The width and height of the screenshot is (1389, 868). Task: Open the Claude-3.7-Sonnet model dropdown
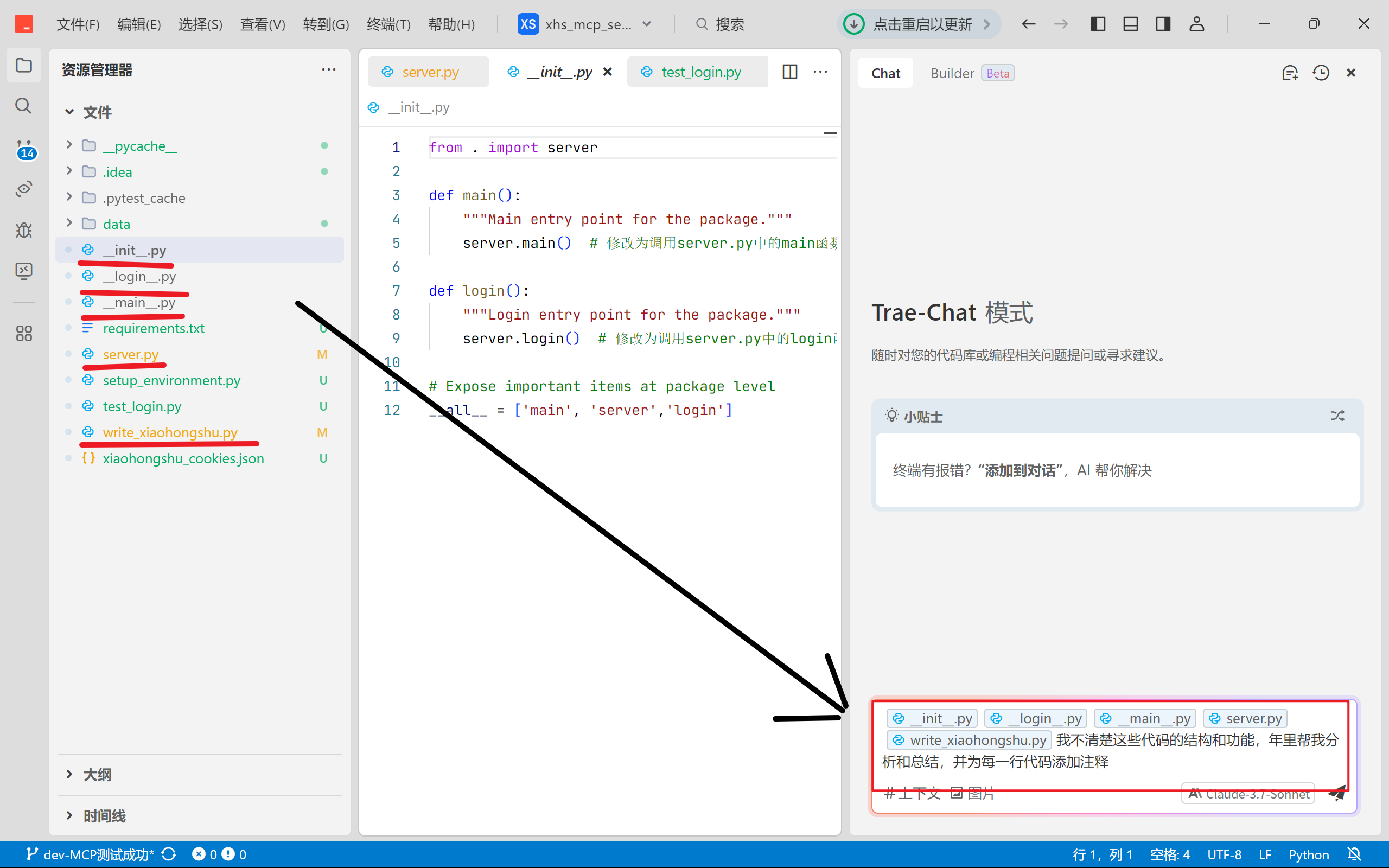pyautogui.click(x=1249, y=794)
